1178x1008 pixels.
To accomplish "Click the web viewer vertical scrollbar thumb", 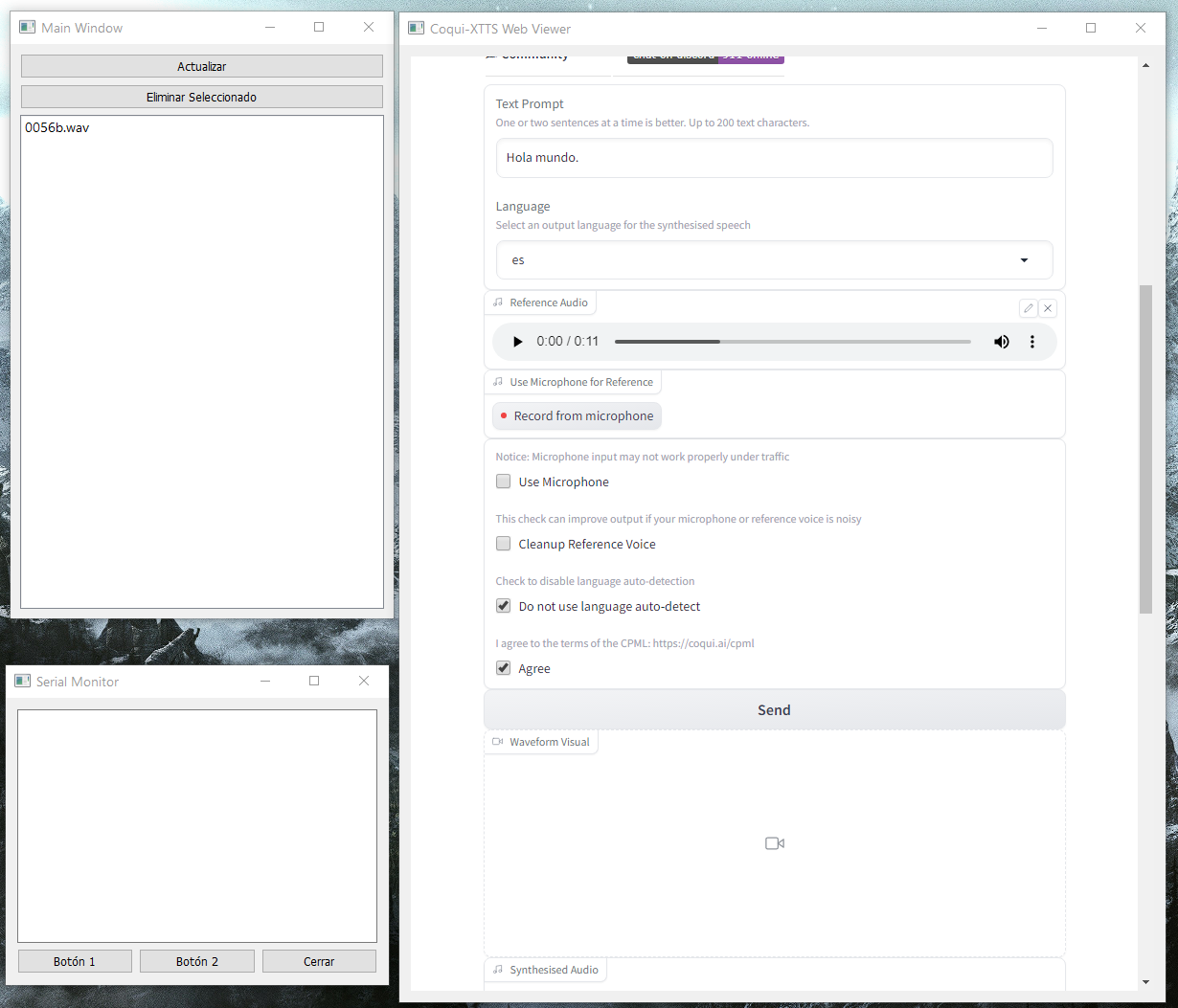I will coord(1145,449).
